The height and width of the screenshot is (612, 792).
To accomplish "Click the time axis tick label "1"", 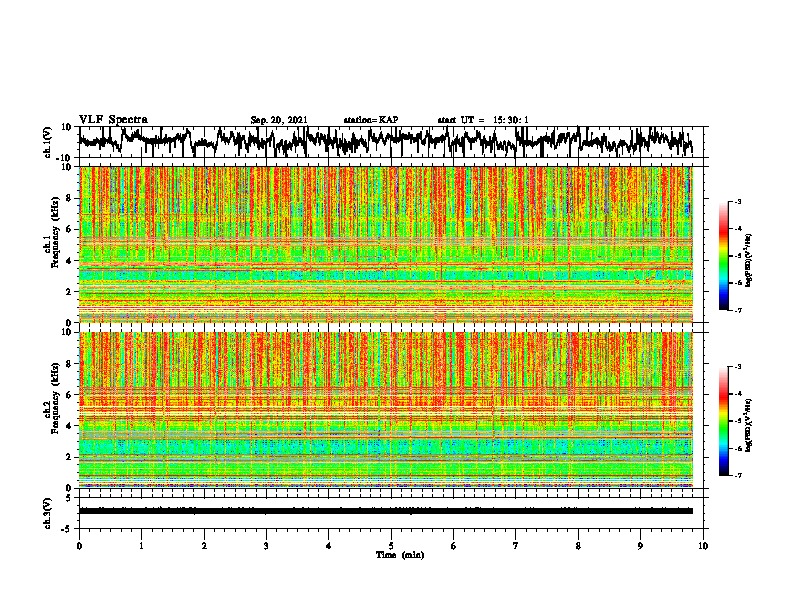I will [141, 546].
